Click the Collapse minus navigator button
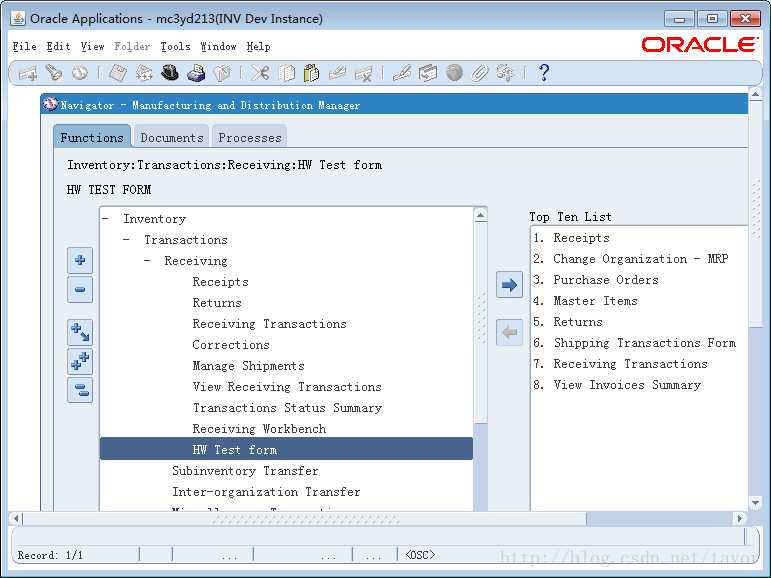Viewport: 771px width, 578px height. [x=80, y=289]
